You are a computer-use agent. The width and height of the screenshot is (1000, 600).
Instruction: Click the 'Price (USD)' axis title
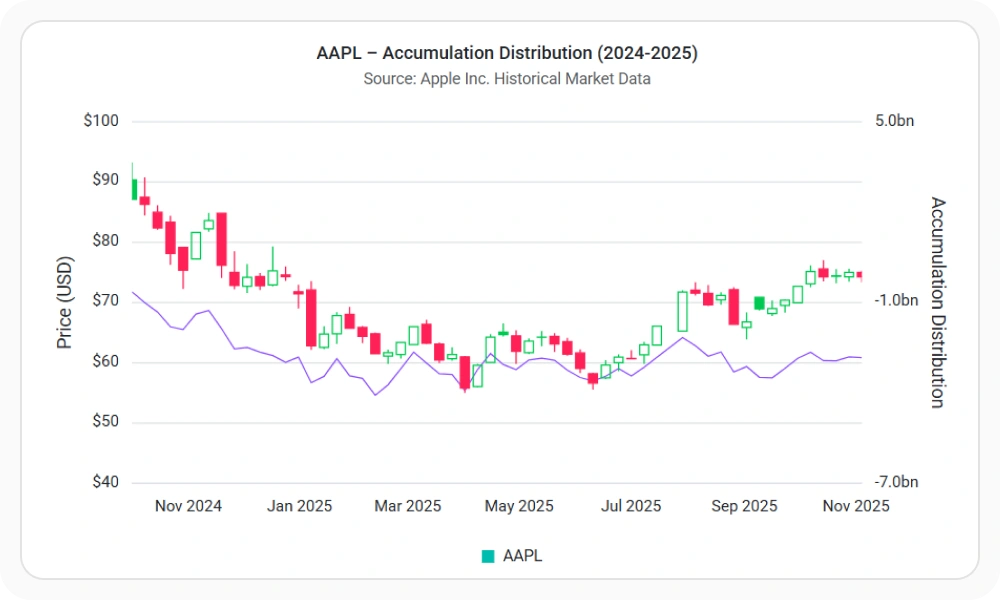pos(64,302)
